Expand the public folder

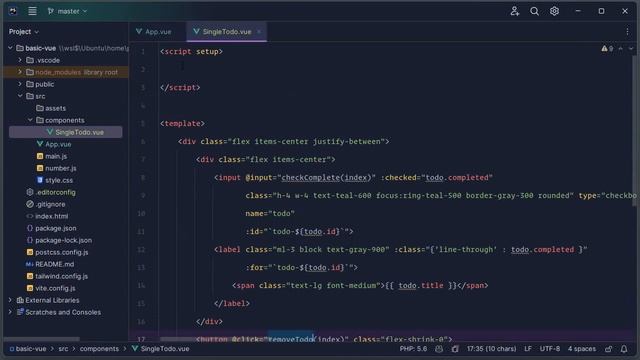click(x=20, y=84)
